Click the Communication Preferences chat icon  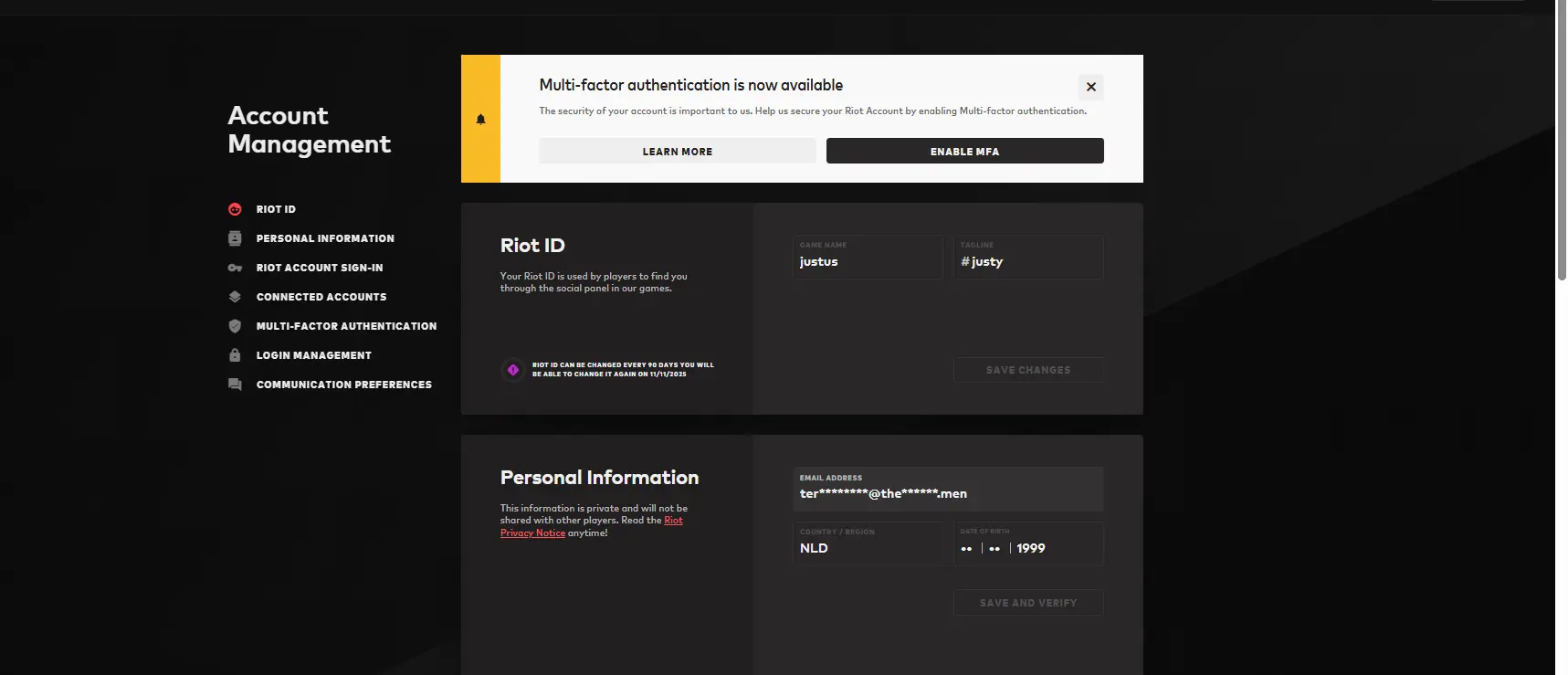point(235,385)
